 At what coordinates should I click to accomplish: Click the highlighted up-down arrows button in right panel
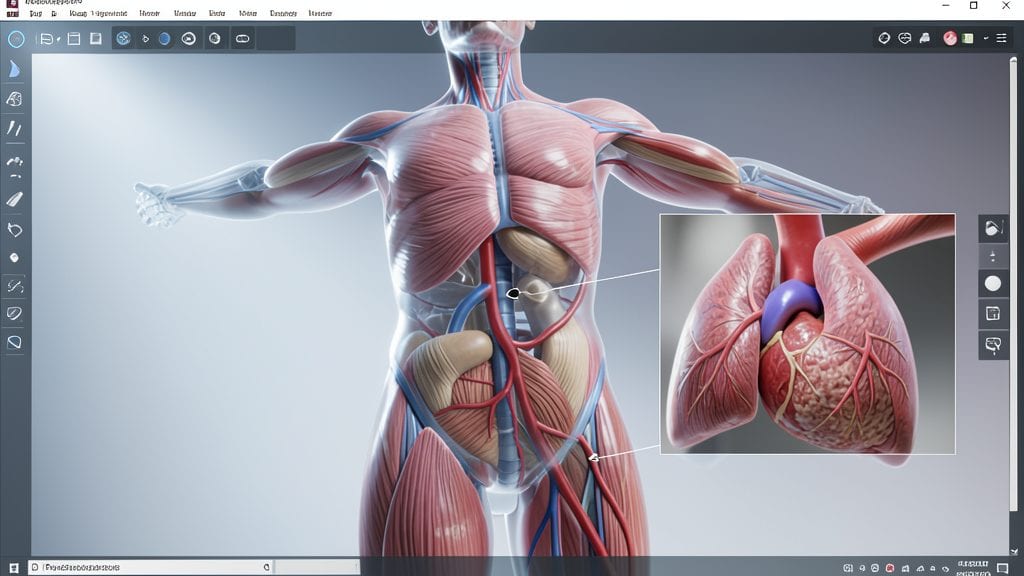(993, 256)
